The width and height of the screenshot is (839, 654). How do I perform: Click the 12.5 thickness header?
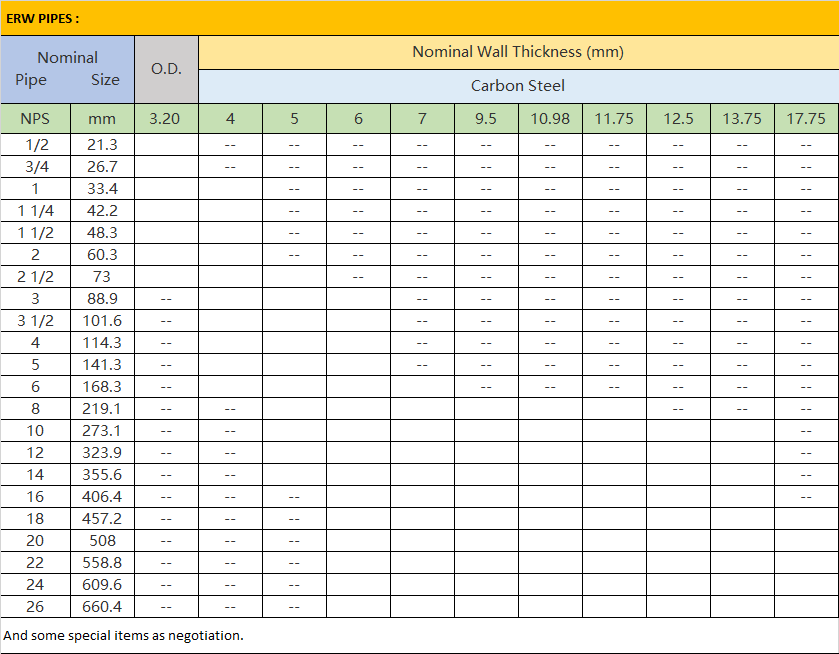click(678, 118)
